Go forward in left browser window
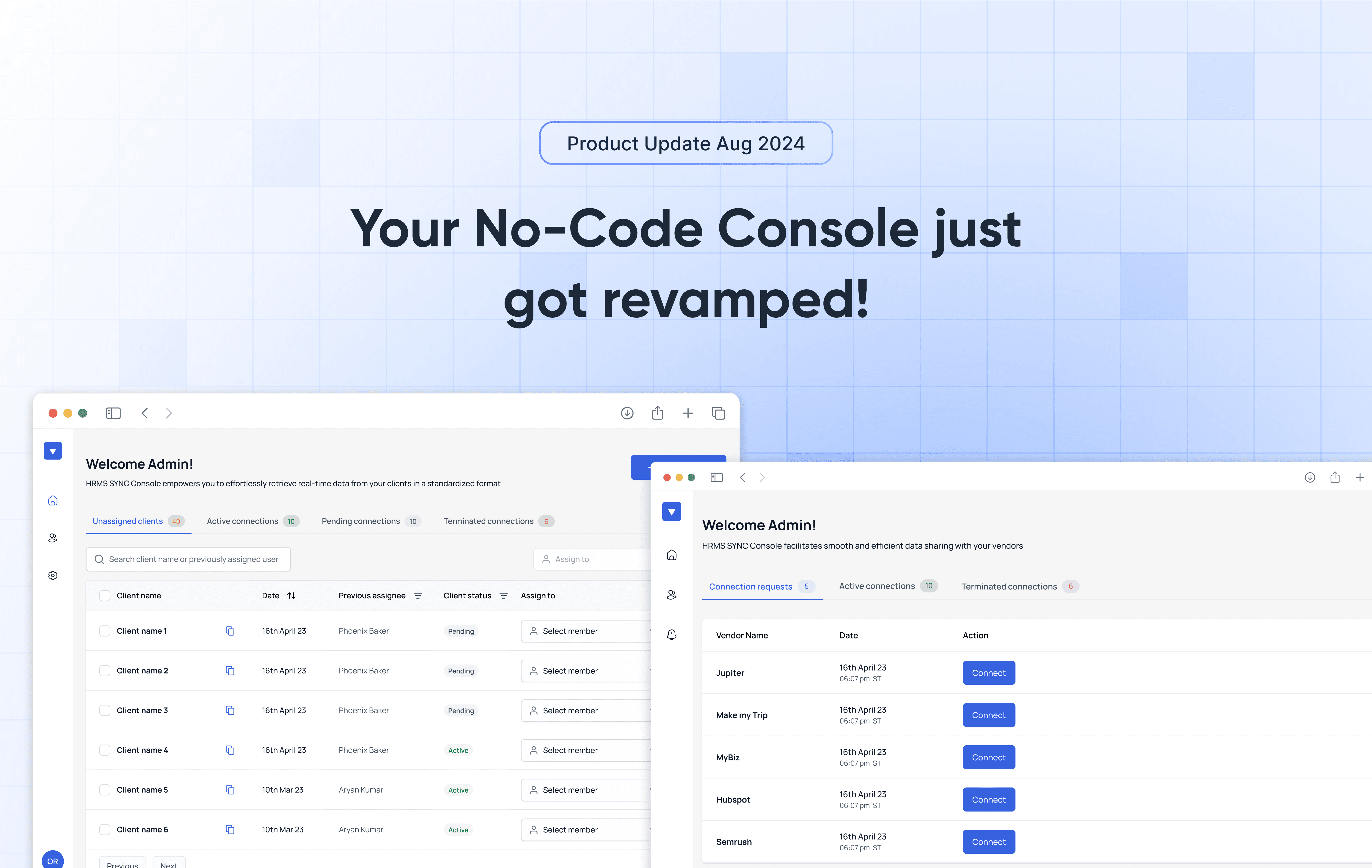The height and width of the screenshot is (868, 1372). click(169, 413)
